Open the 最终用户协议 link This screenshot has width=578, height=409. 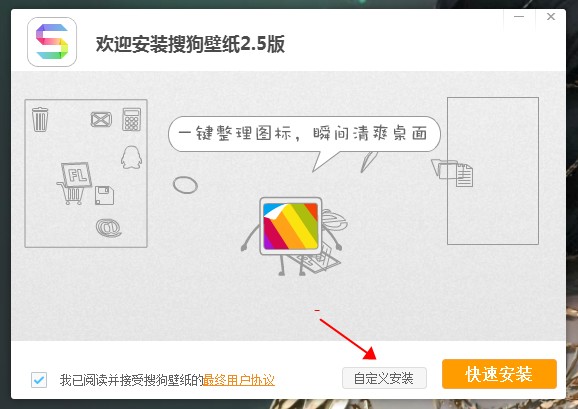point(239,380)
